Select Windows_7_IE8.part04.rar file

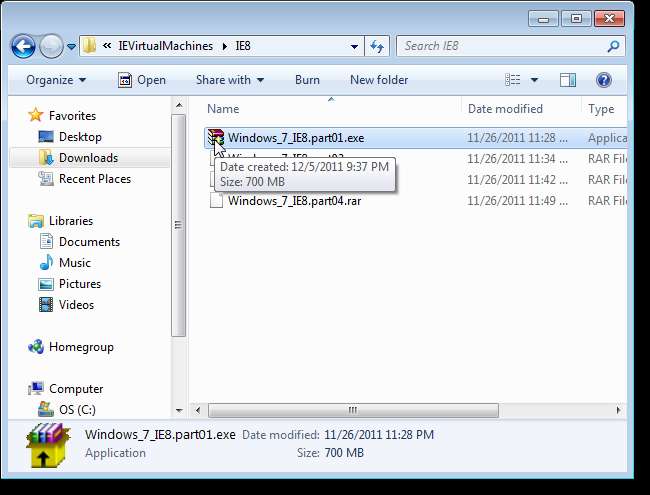pyautogui.click(x=294, y=201)
